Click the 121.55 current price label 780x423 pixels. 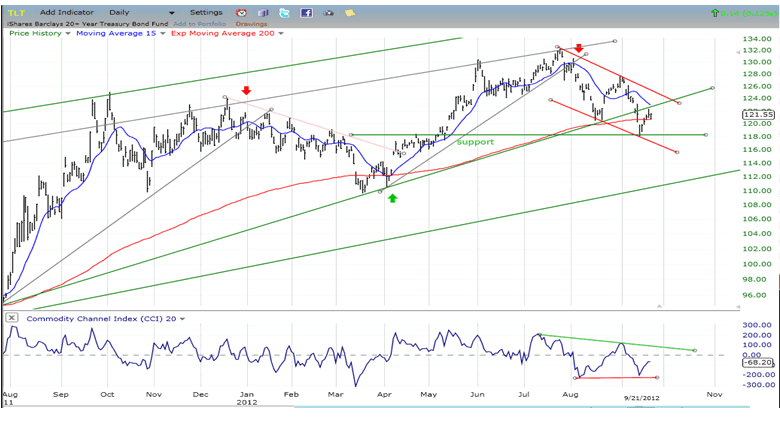coord(755,114)
